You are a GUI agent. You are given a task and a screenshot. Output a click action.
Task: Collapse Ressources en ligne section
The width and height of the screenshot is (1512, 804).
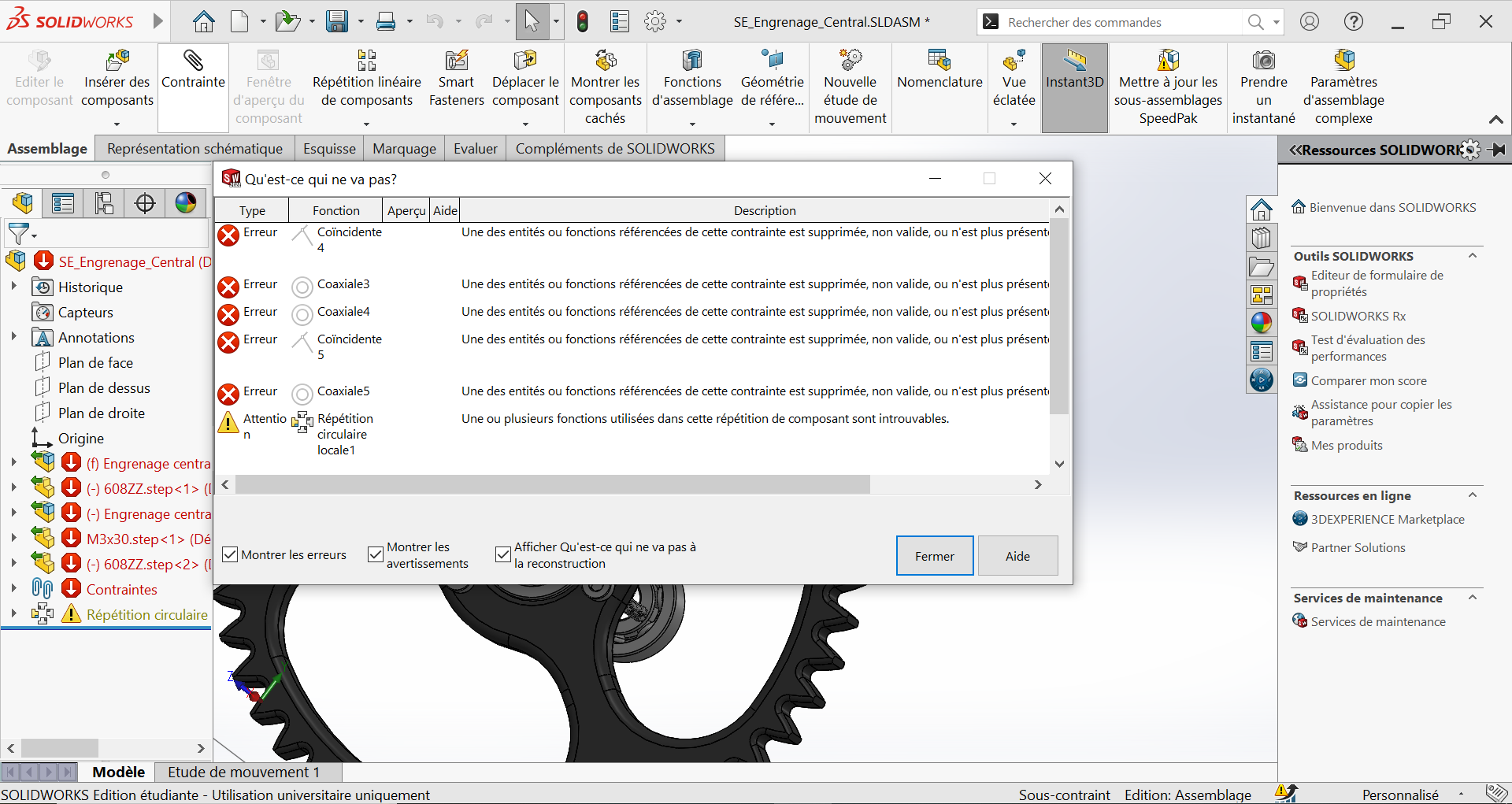(x=1473, y=495)
